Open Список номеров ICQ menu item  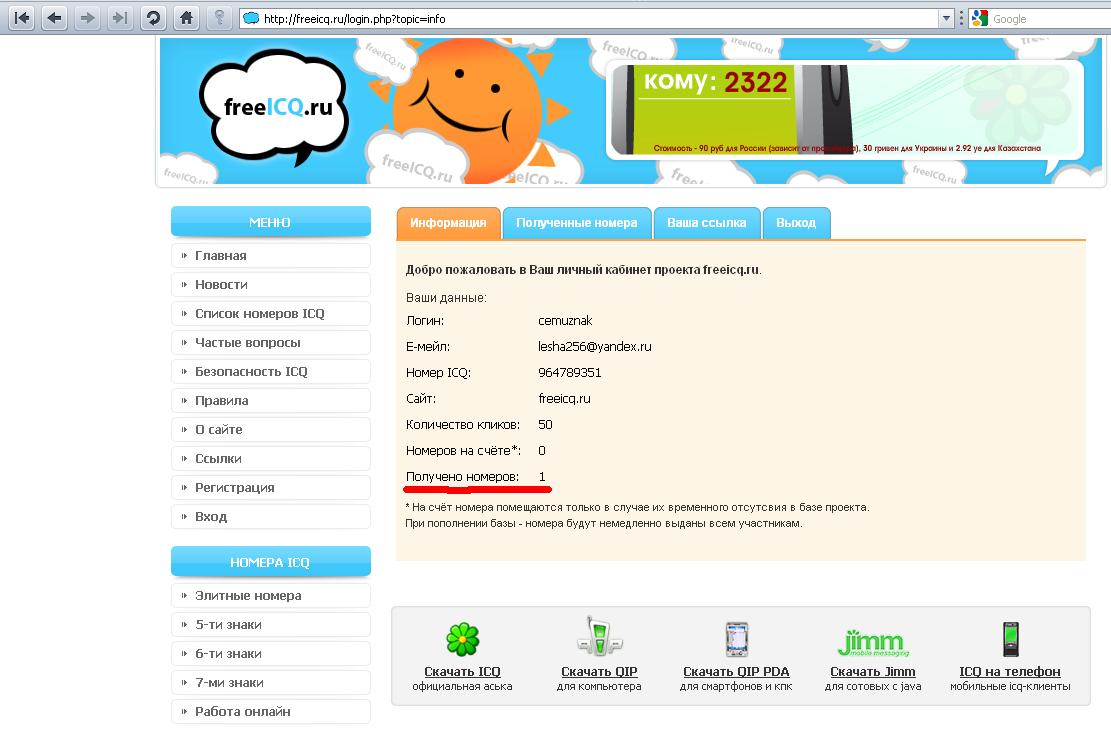(x=271, y=314)
